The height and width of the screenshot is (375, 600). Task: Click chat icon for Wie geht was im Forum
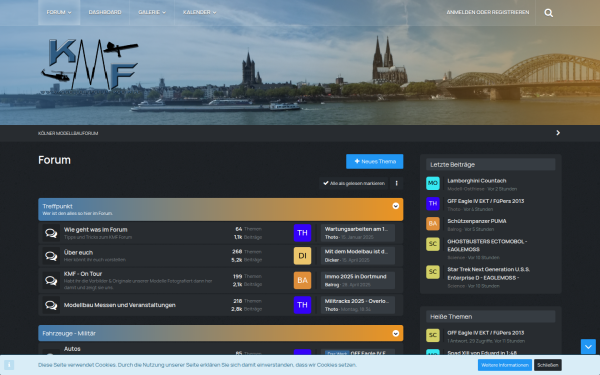(x=51, y=233)
